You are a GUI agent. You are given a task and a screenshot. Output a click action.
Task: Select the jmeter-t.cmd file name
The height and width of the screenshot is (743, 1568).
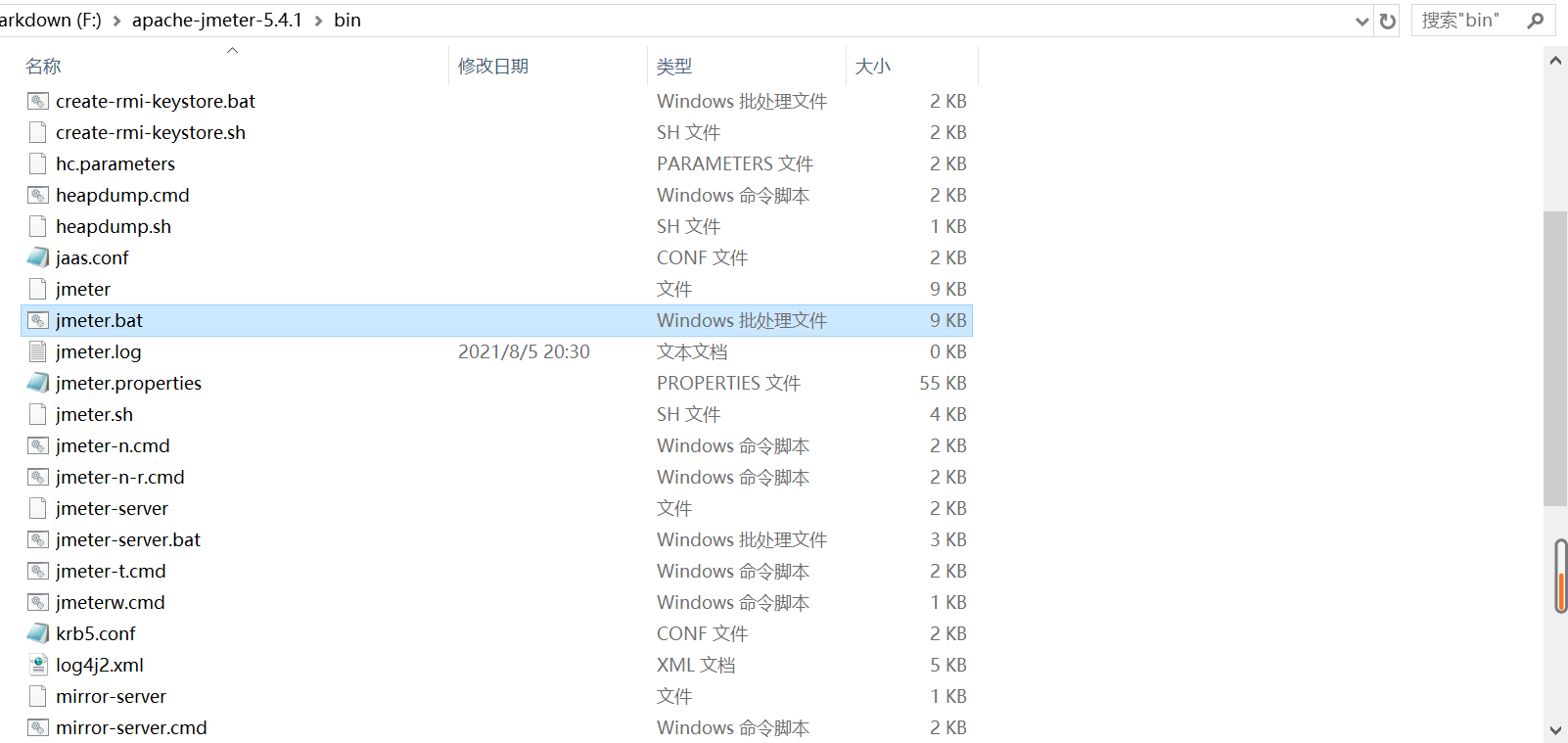click(x=111, y=571)
